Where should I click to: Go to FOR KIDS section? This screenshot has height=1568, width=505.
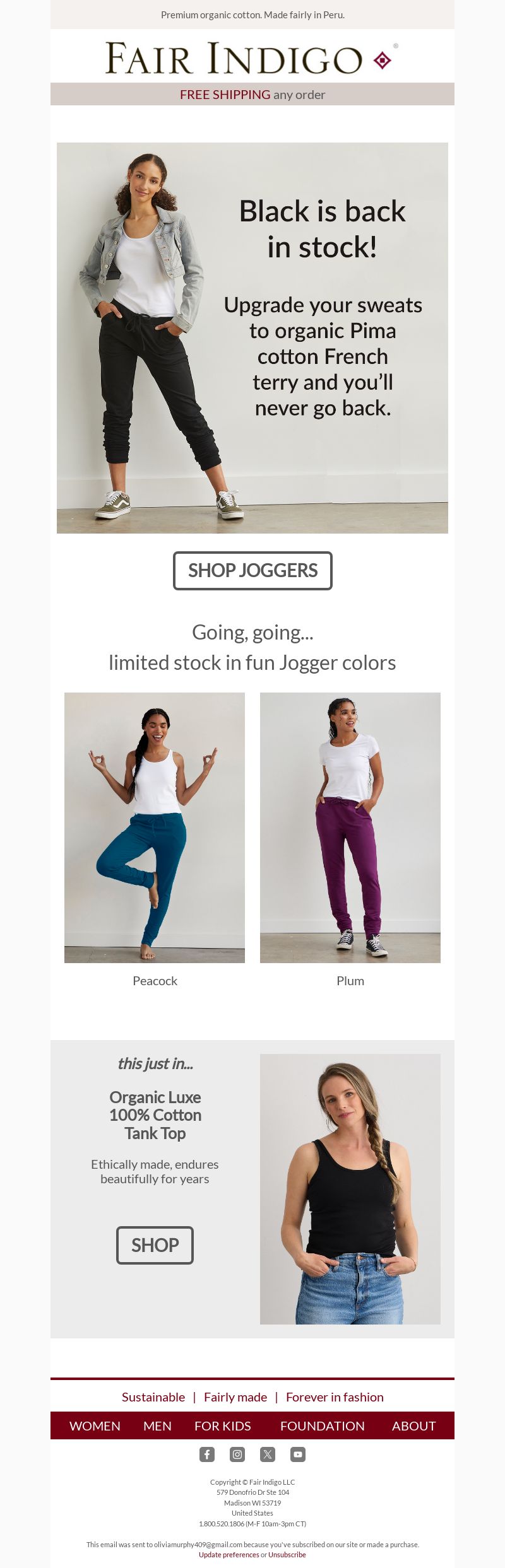(223, 1426)
